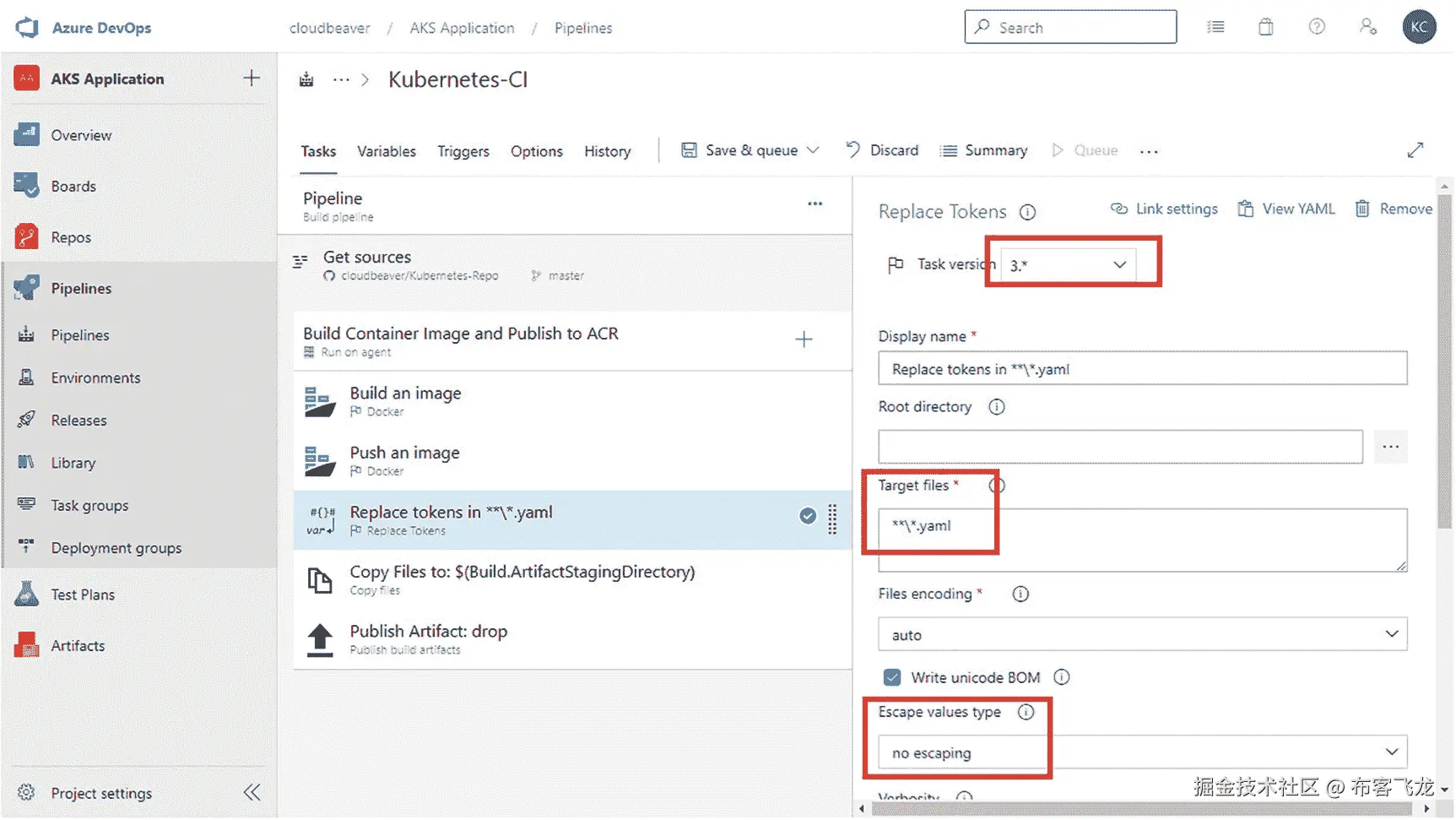Viewport: 1456px width, 820px height.
Task: Click the Target files text area
Action: click(1142, 540)
